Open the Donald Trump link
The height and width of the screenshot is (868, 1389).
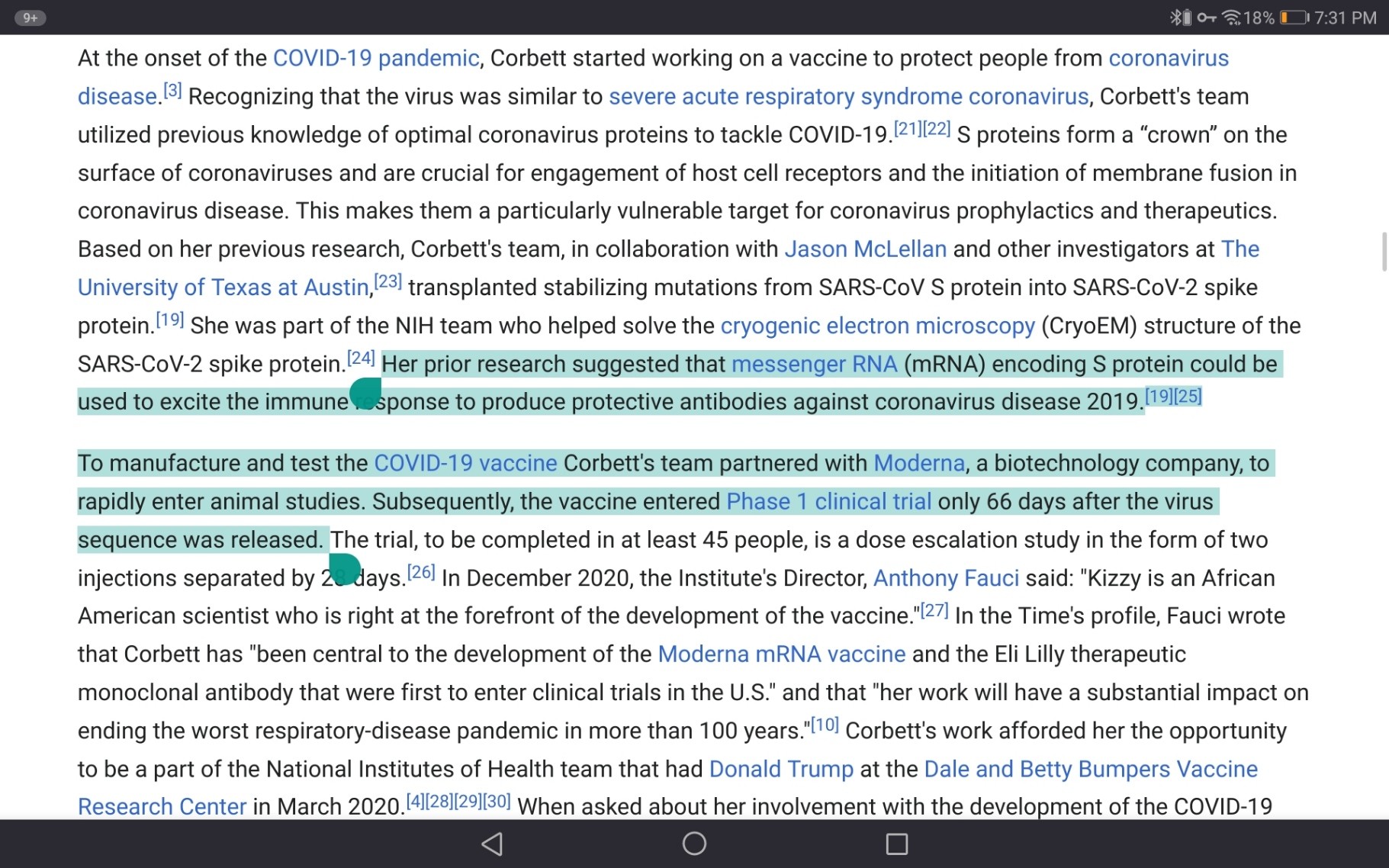tap(781, 769)
